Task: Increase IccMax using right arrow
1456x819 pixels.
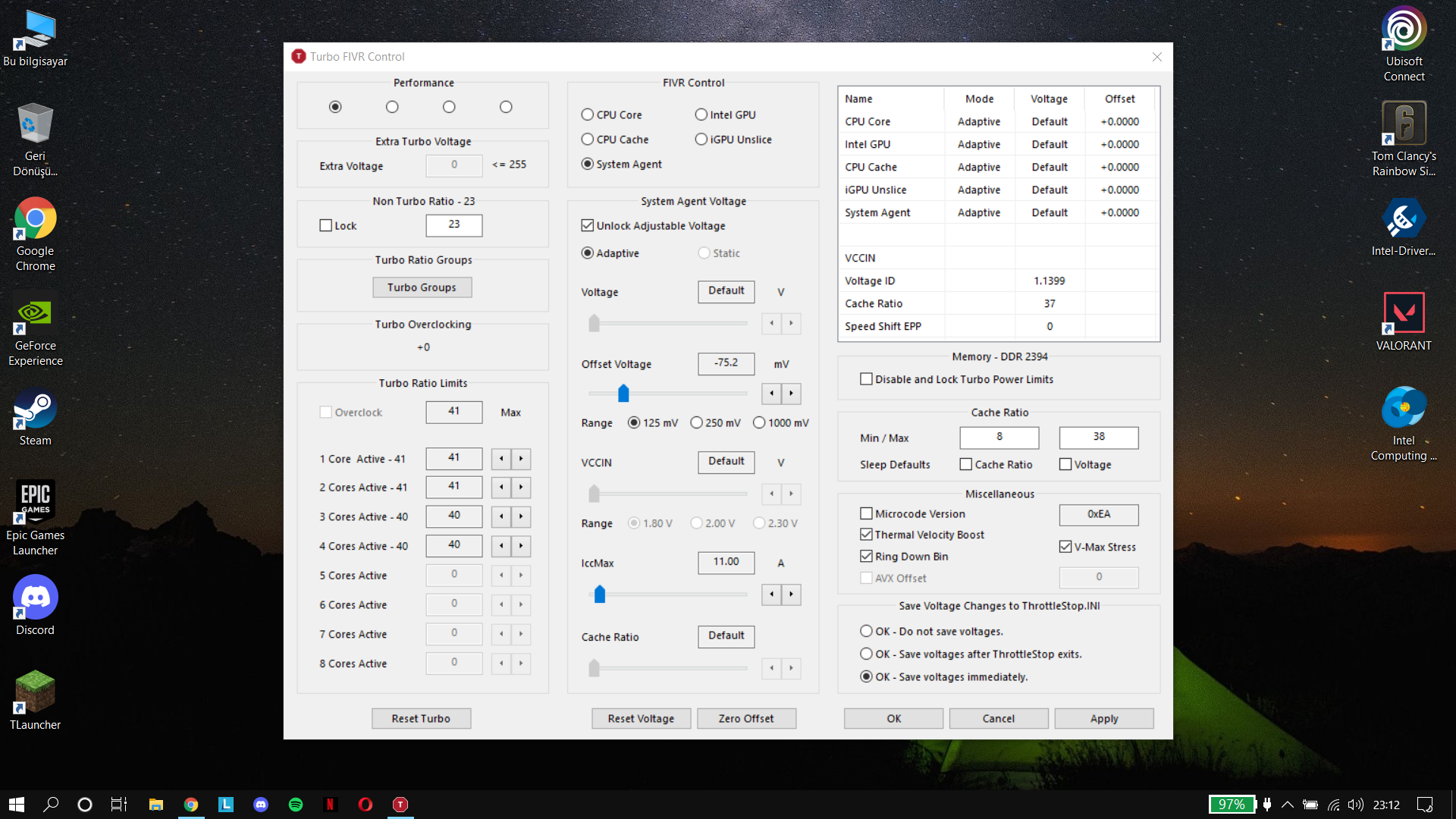Action: [791, 595]
